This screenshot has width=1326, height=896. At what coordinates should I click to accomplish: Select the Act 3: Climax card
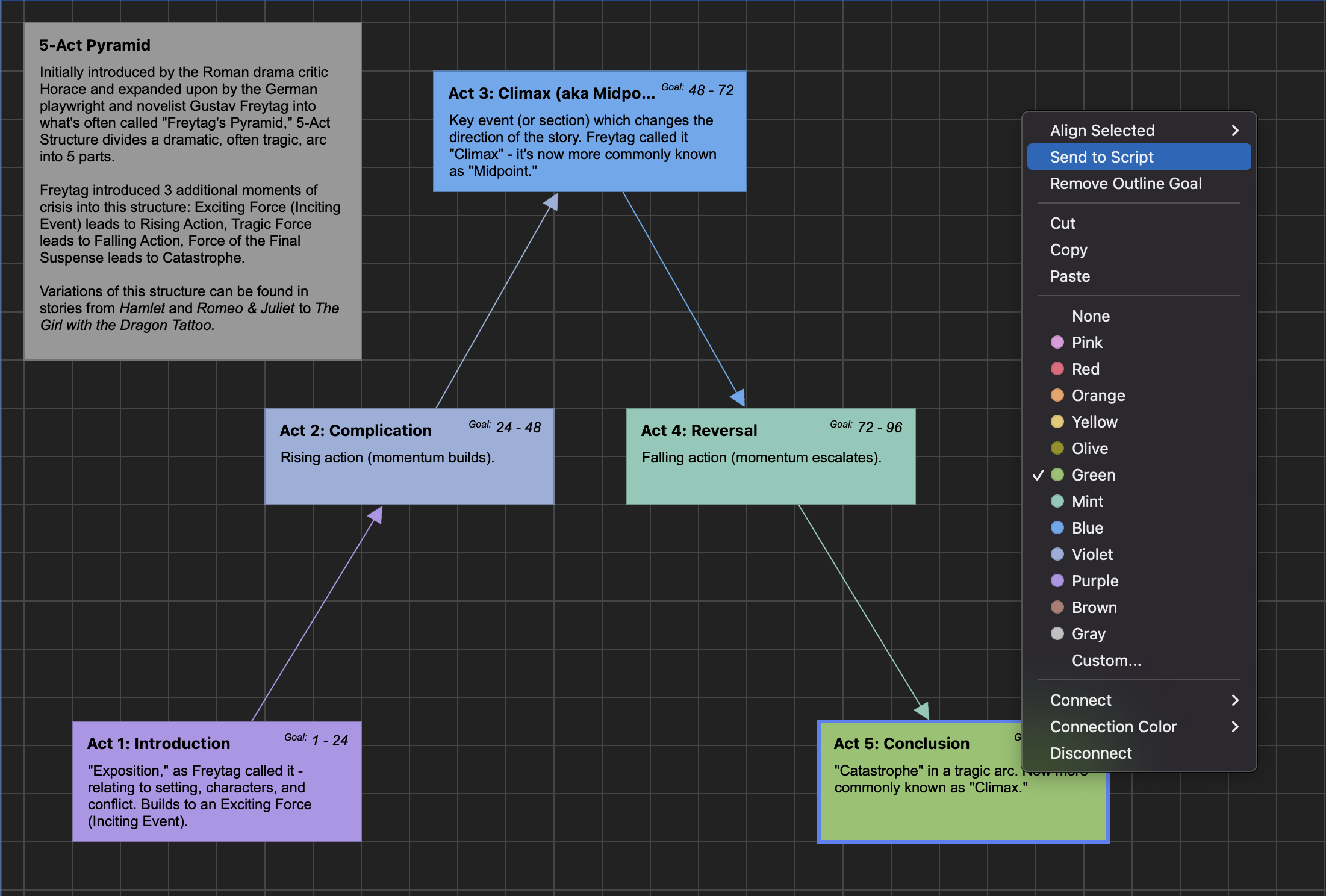[590, 131]
